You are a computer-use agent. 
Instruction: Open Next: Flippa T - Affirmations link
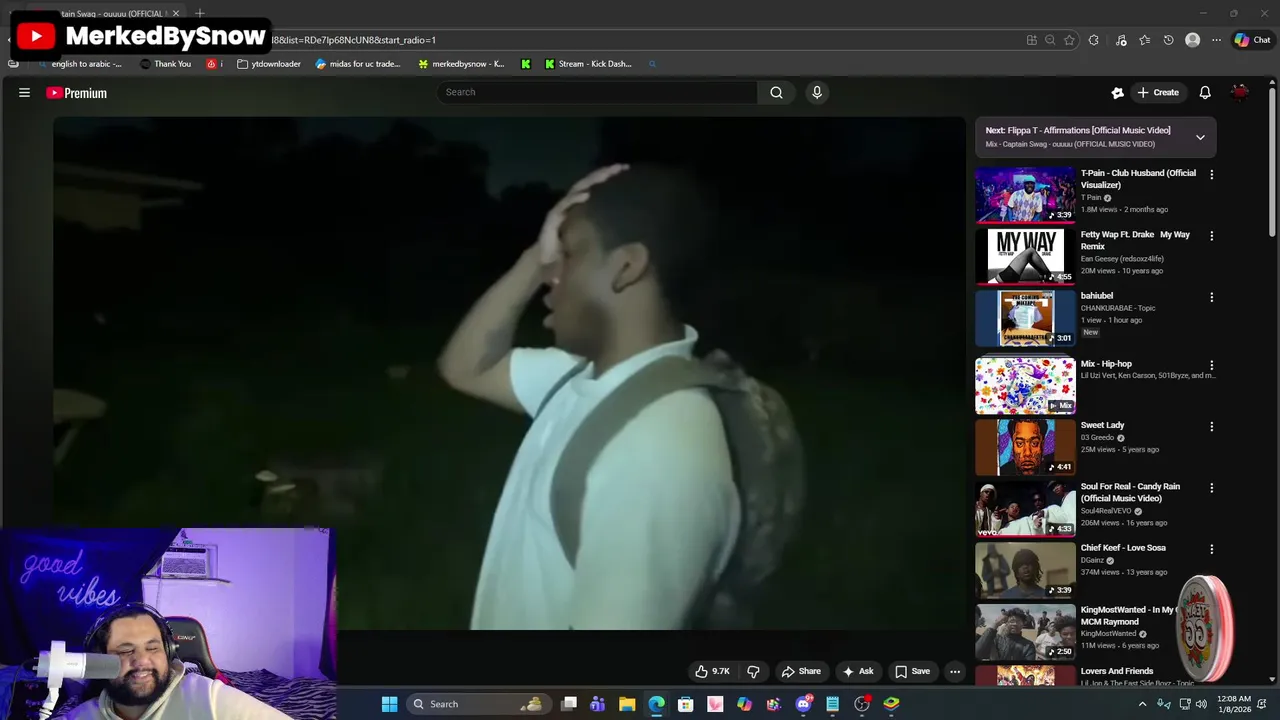click(x=1078, y=130)
